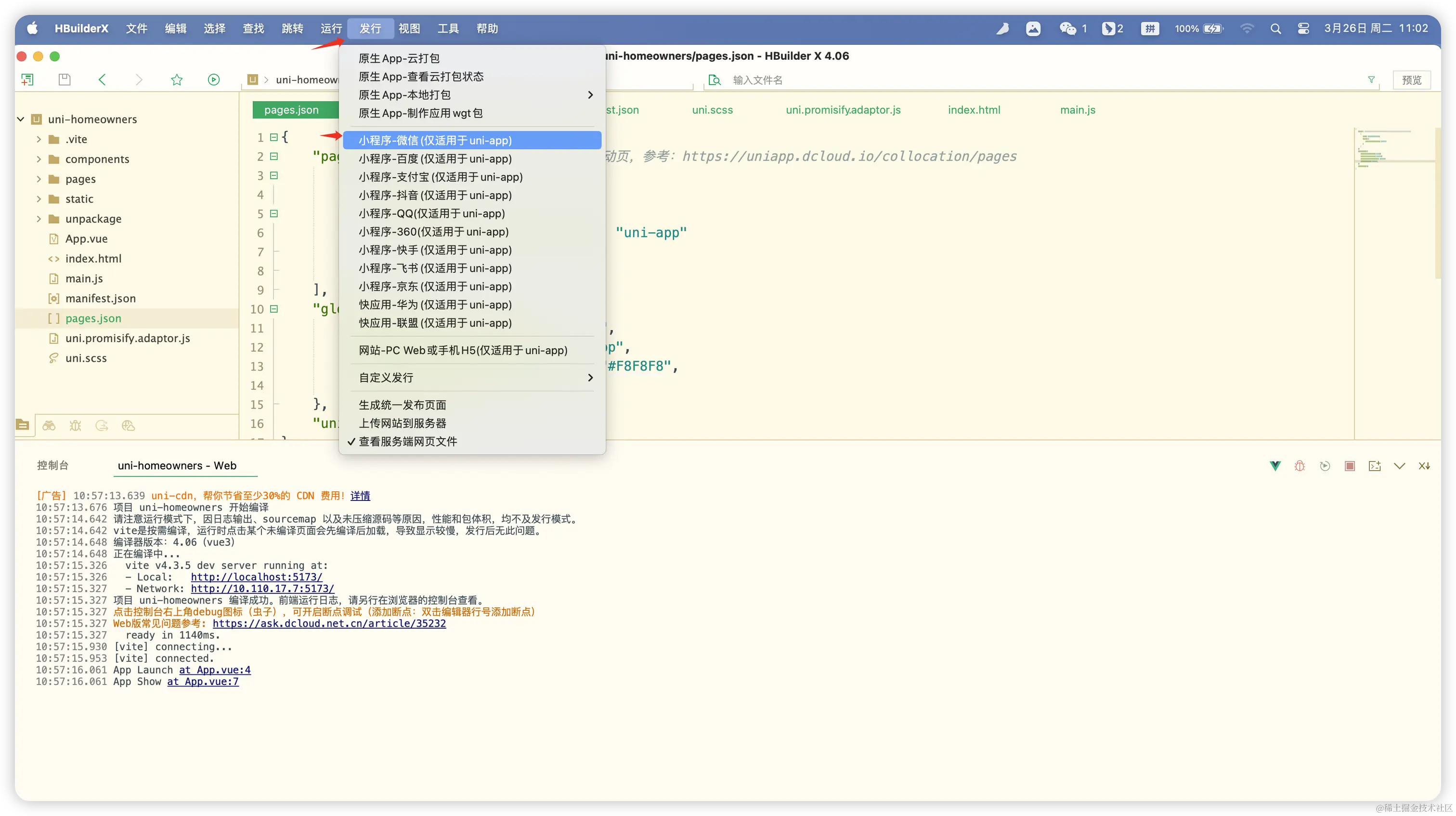Screen dimensions: 1456x816
Task: Select 小程序-微信 publish menu item
Action: (435, 140)
